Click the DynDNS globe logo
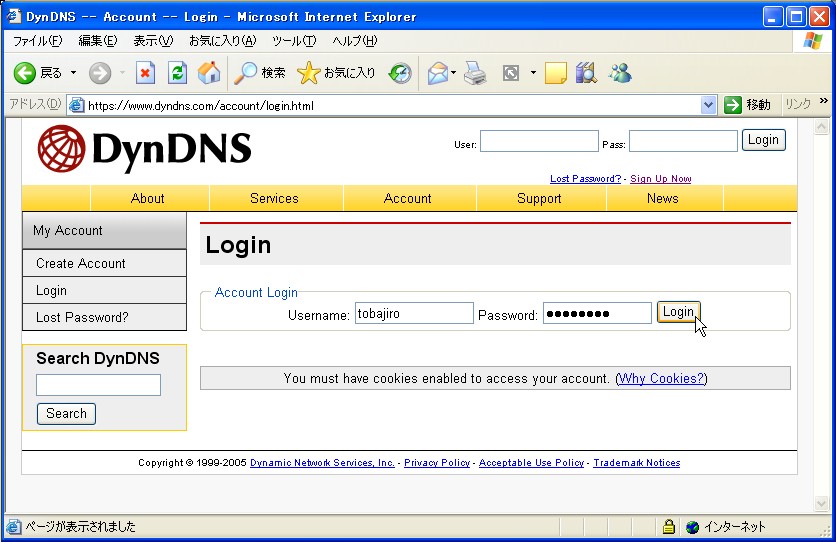Viewport: 836px width, 542px height. coord(62,149)
